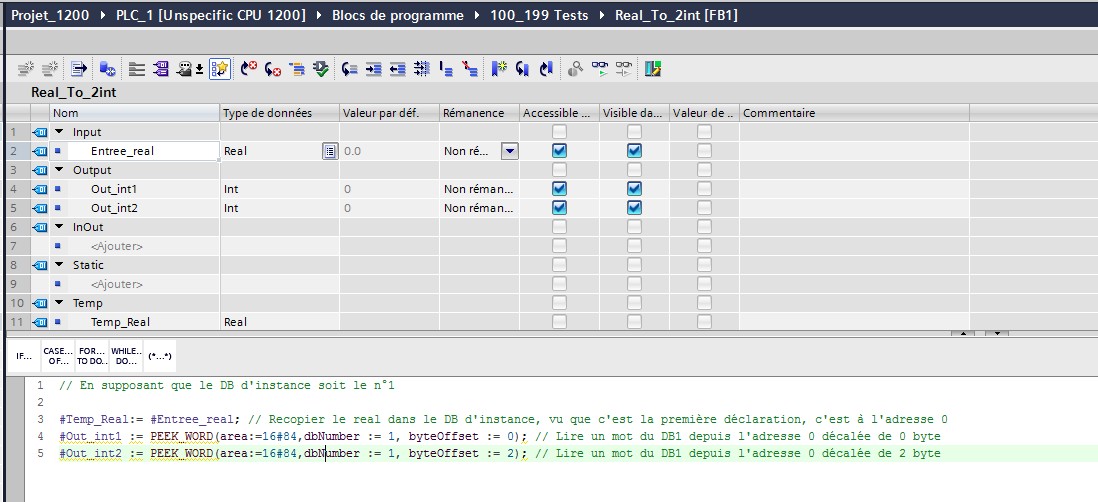Click Real_To_2int [FB1] breadcrumb
1098x502 pixels.
676,15
